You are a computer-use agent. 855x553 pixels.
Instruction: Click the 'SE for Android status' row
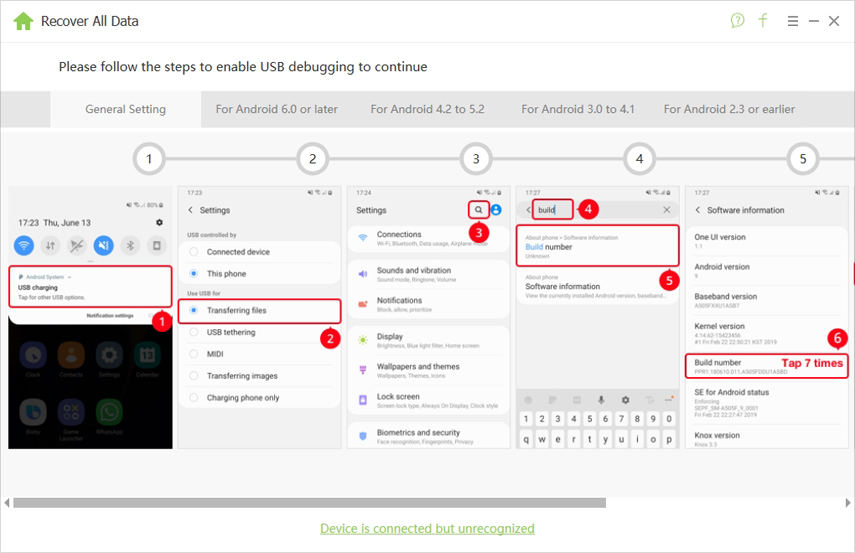click(767, 403)
